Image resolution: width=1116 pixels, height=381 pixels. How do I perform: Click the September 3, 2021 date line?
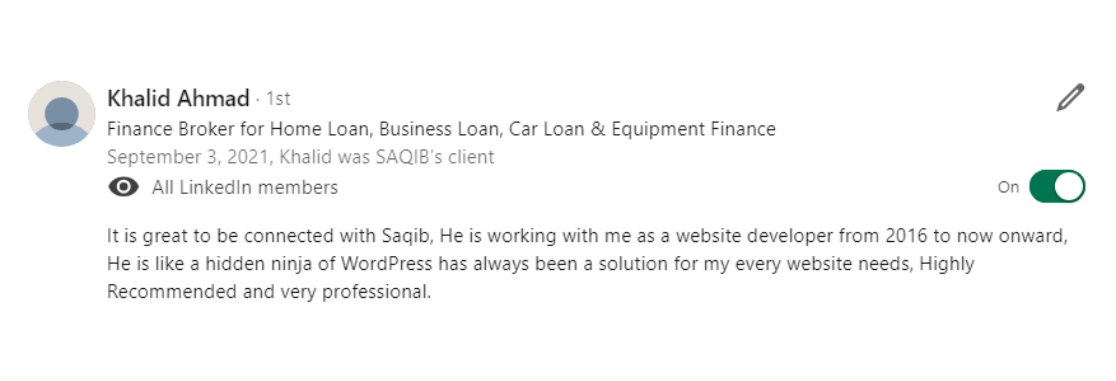click(300, 157)
